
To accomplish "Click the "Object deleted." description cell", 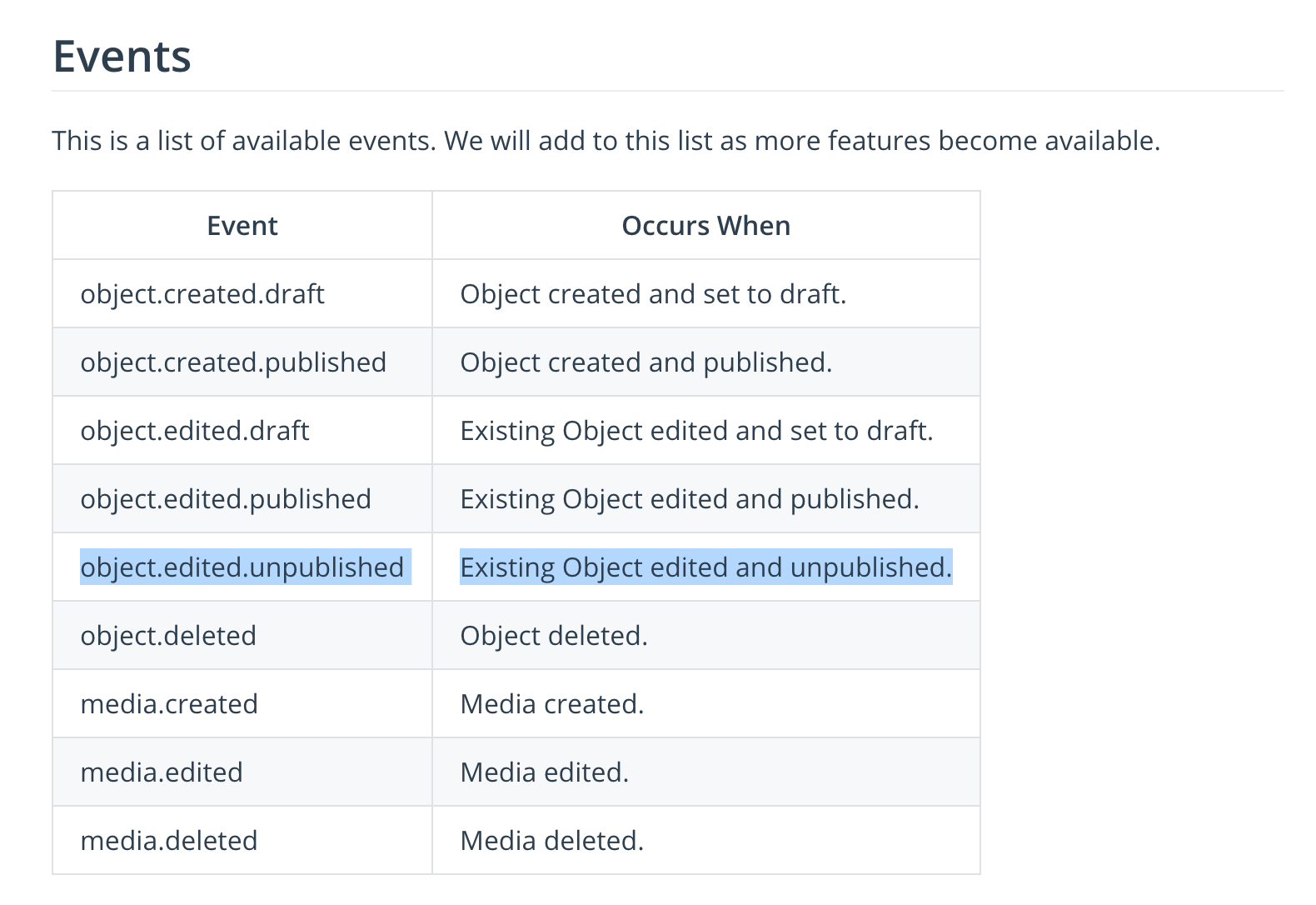I will point(554,636).
